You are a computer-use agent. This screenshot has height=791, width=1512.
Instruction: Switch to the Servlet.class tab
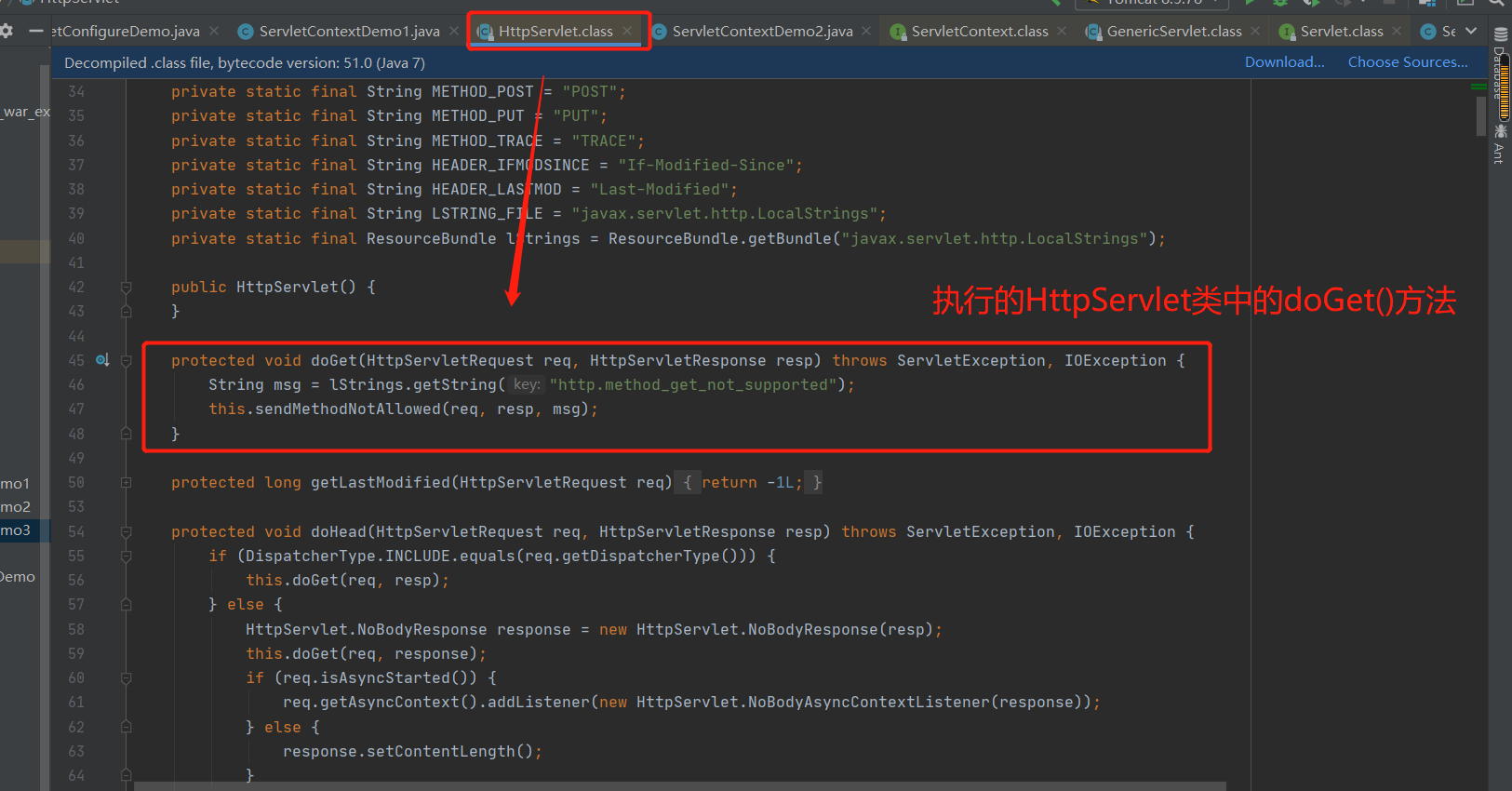[x=1342, y=32]
